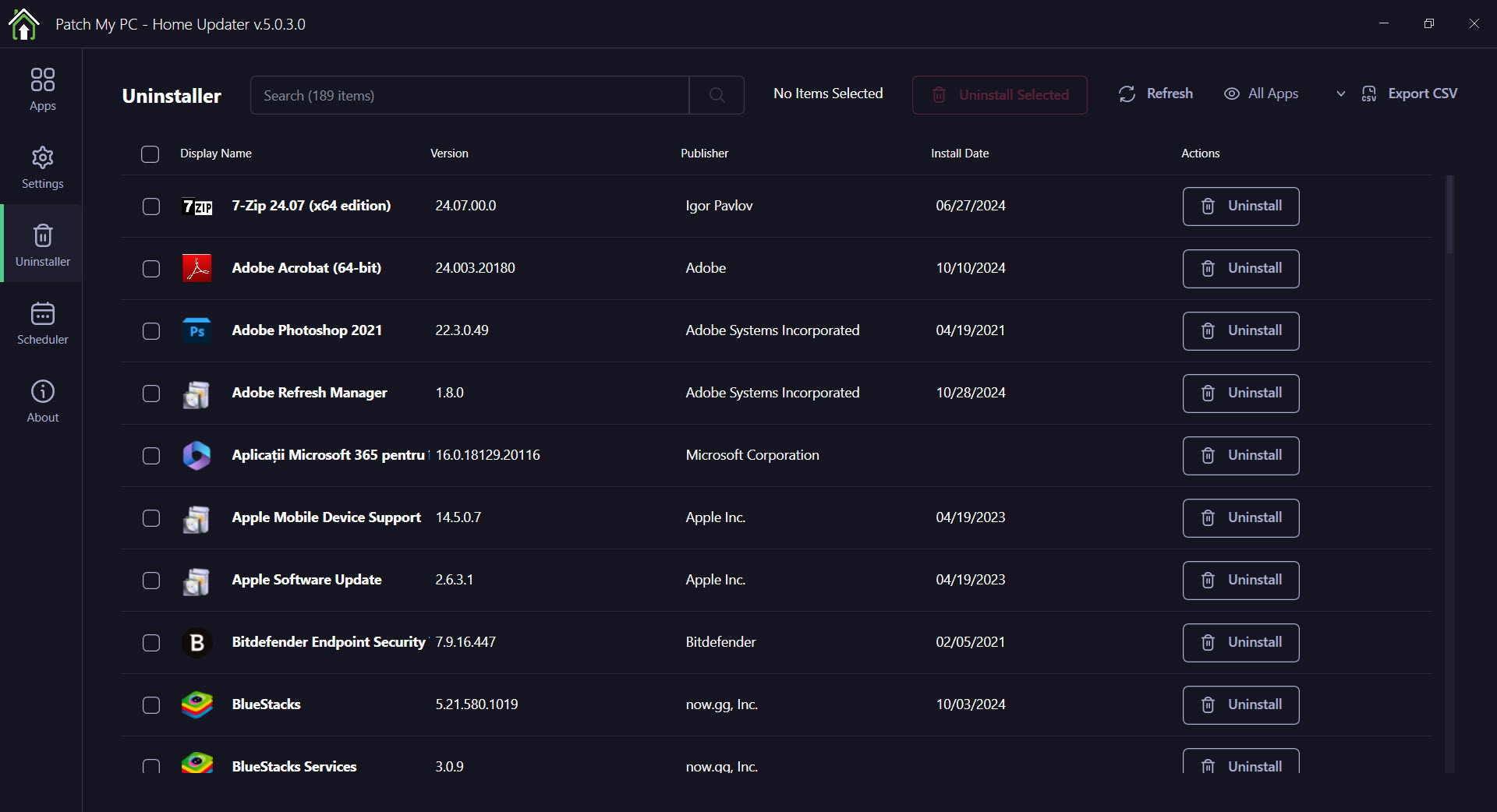Click the Adobe Refresh Manager installer icon
This screenshot has height=812, width=1497.
(x=196, y=394)
